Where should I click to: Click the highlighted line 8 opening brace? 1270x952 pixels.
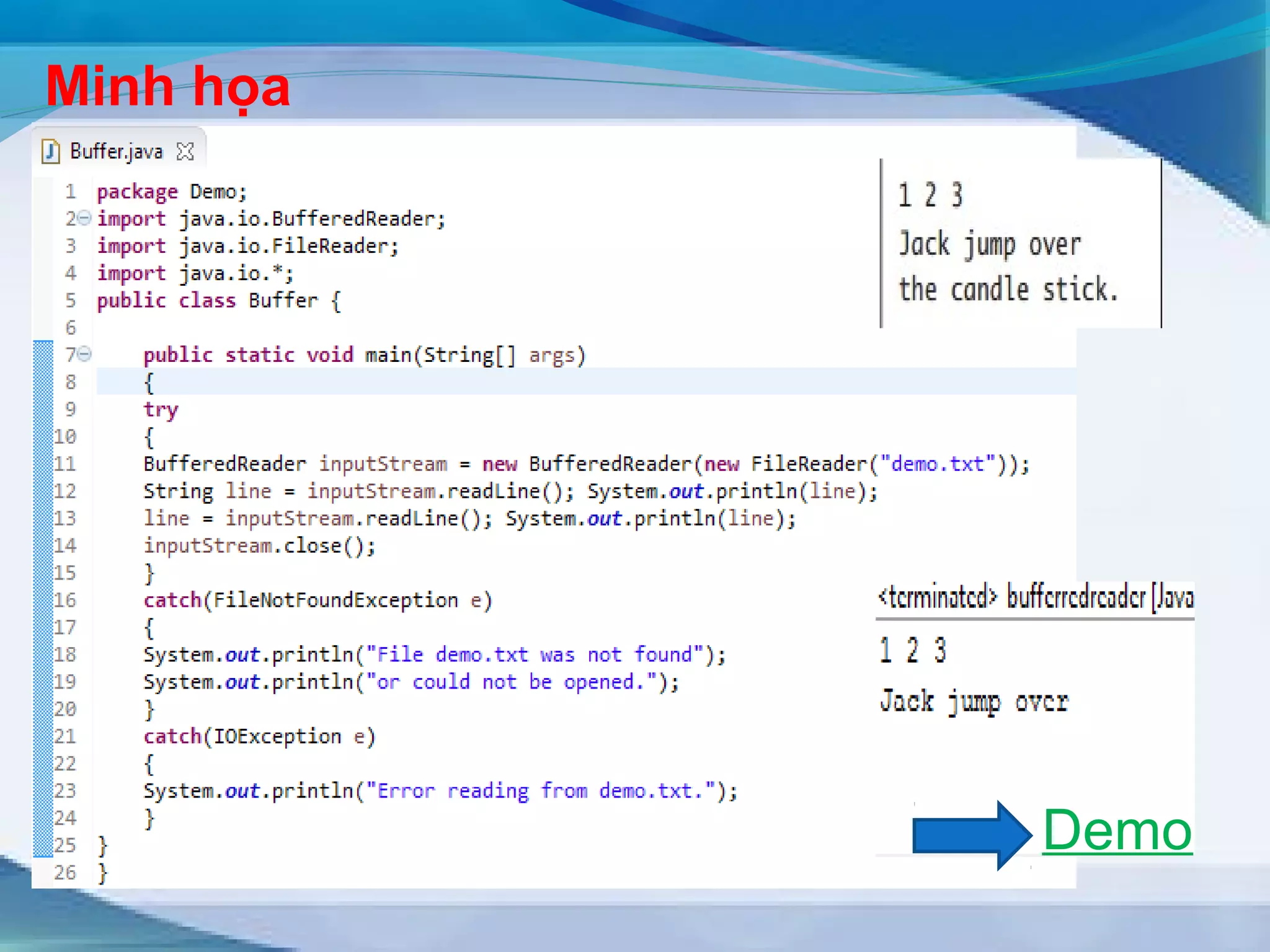click(x=149, y=382)
